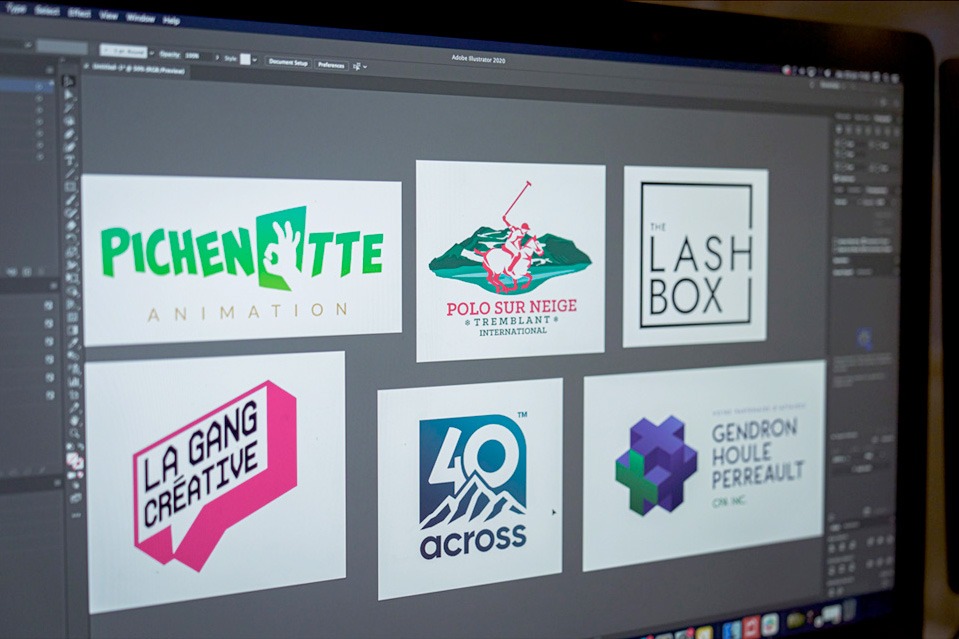Click the Edit Toolbar three-dots icon

click(75, 515)
